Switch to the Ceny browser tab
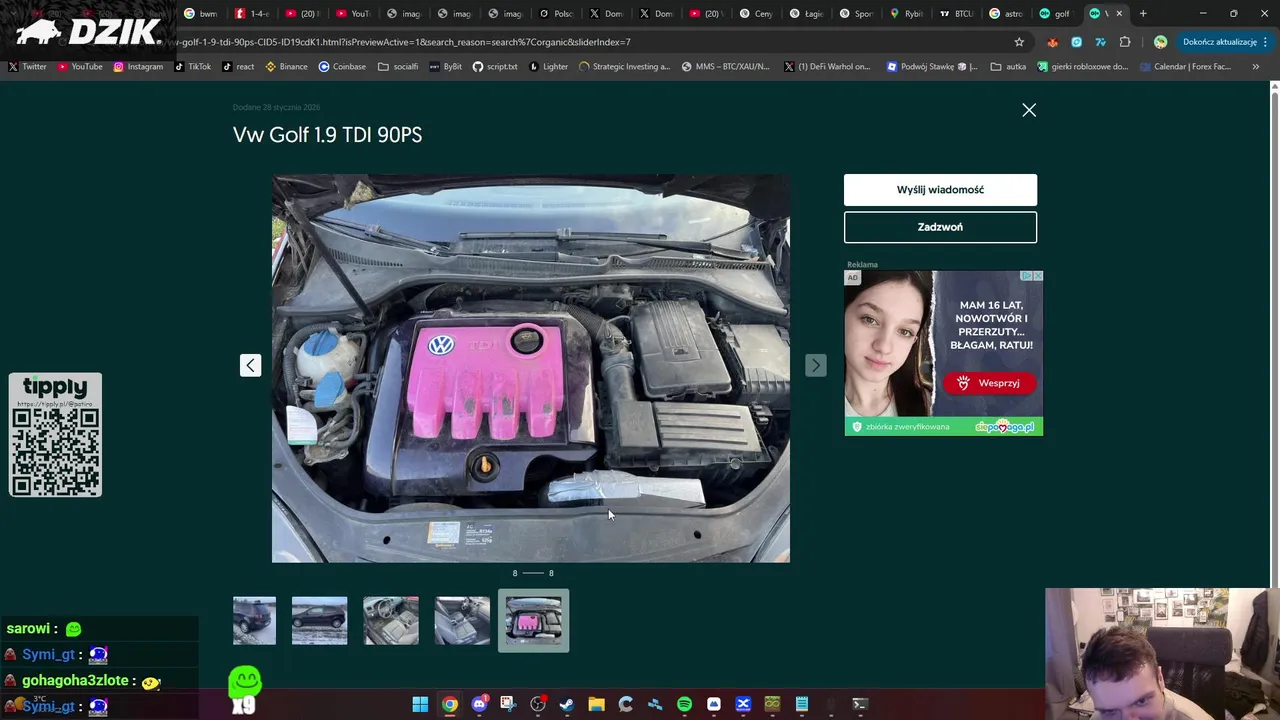 tap(756, 14)
